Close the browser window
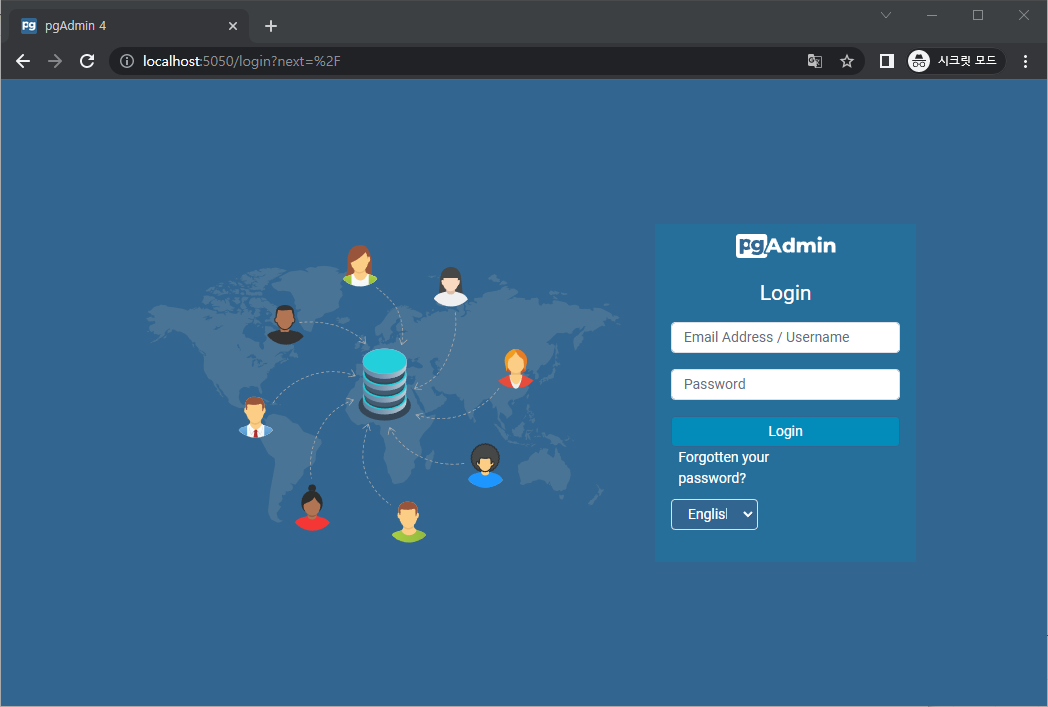The image size is (1048, 707). click(1023, 15)
